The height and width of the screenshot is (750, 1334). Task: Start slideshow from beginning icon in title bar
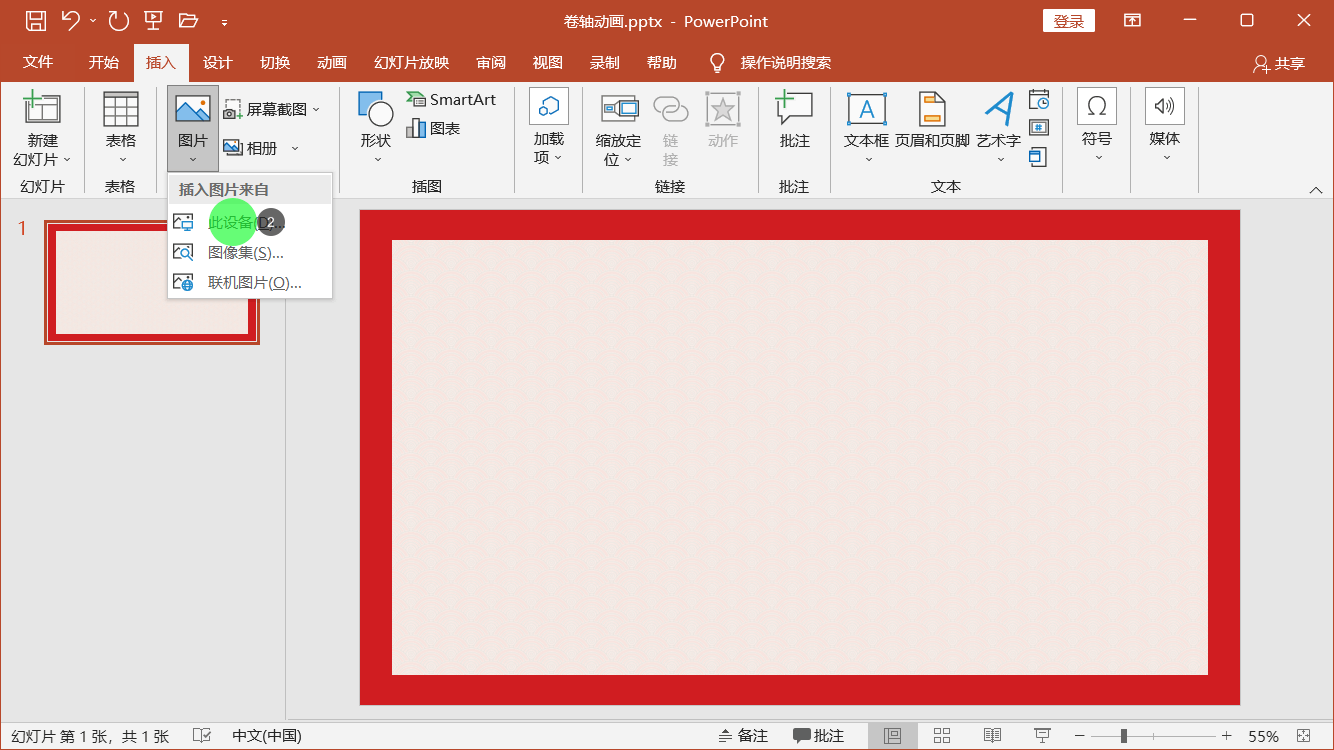[x=153, y=20]
